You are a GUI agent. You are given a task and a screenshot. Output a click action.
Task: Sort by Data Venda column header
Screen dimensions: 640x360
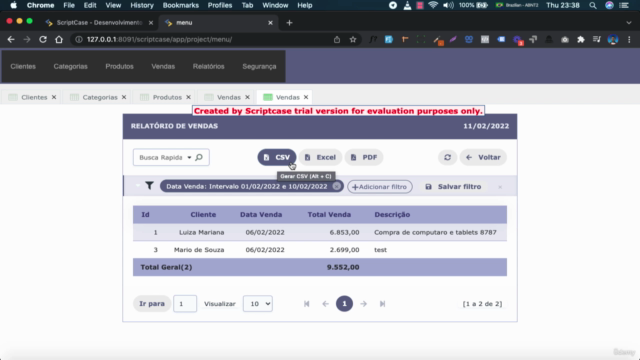coord(261,214)
